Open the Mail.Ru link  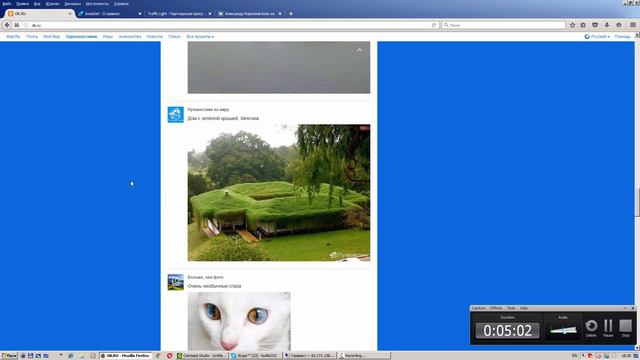tap(13, 36)
